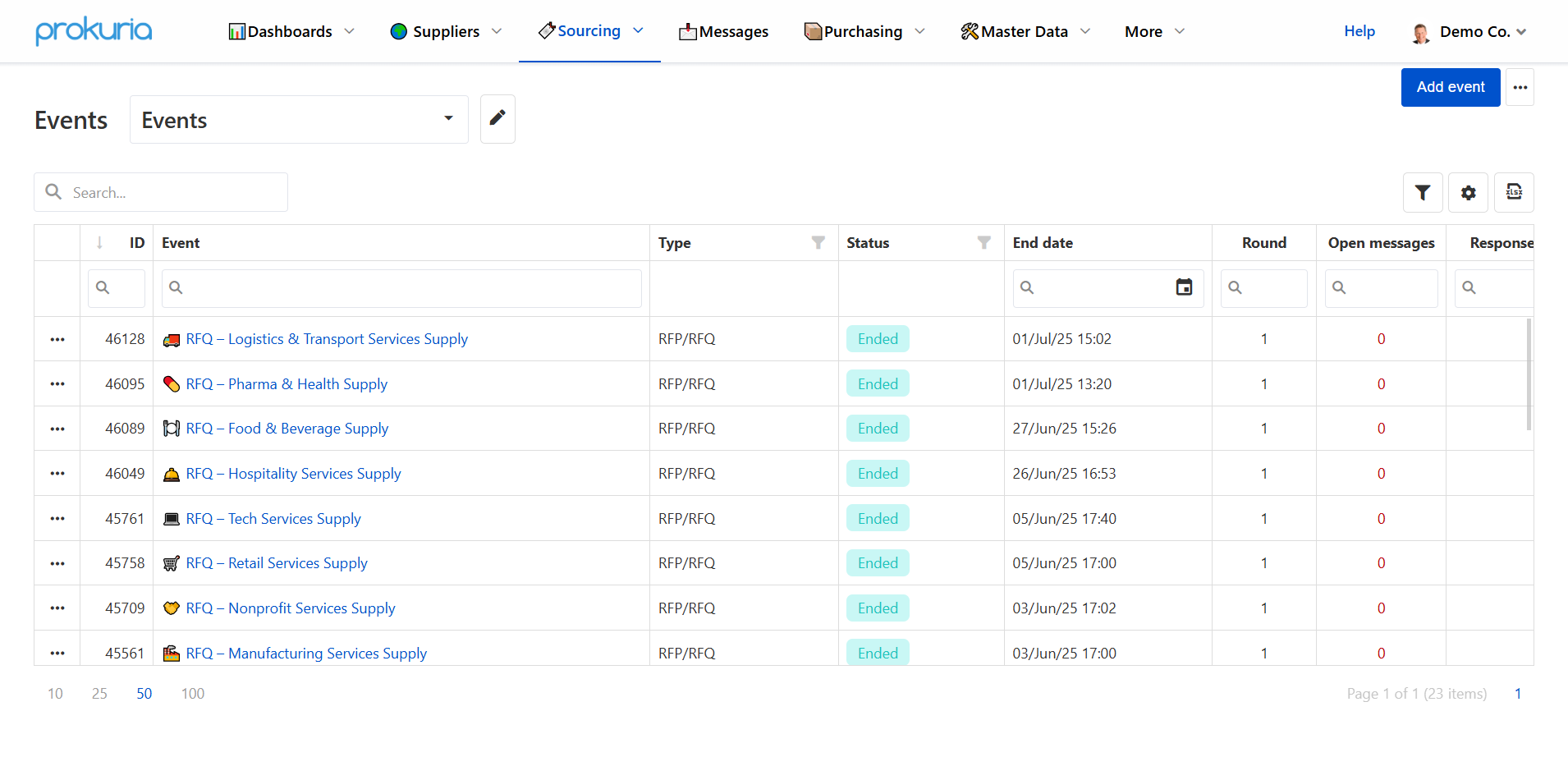Open the Messages menu item
1568x757 pixels.
pos(723,32)
